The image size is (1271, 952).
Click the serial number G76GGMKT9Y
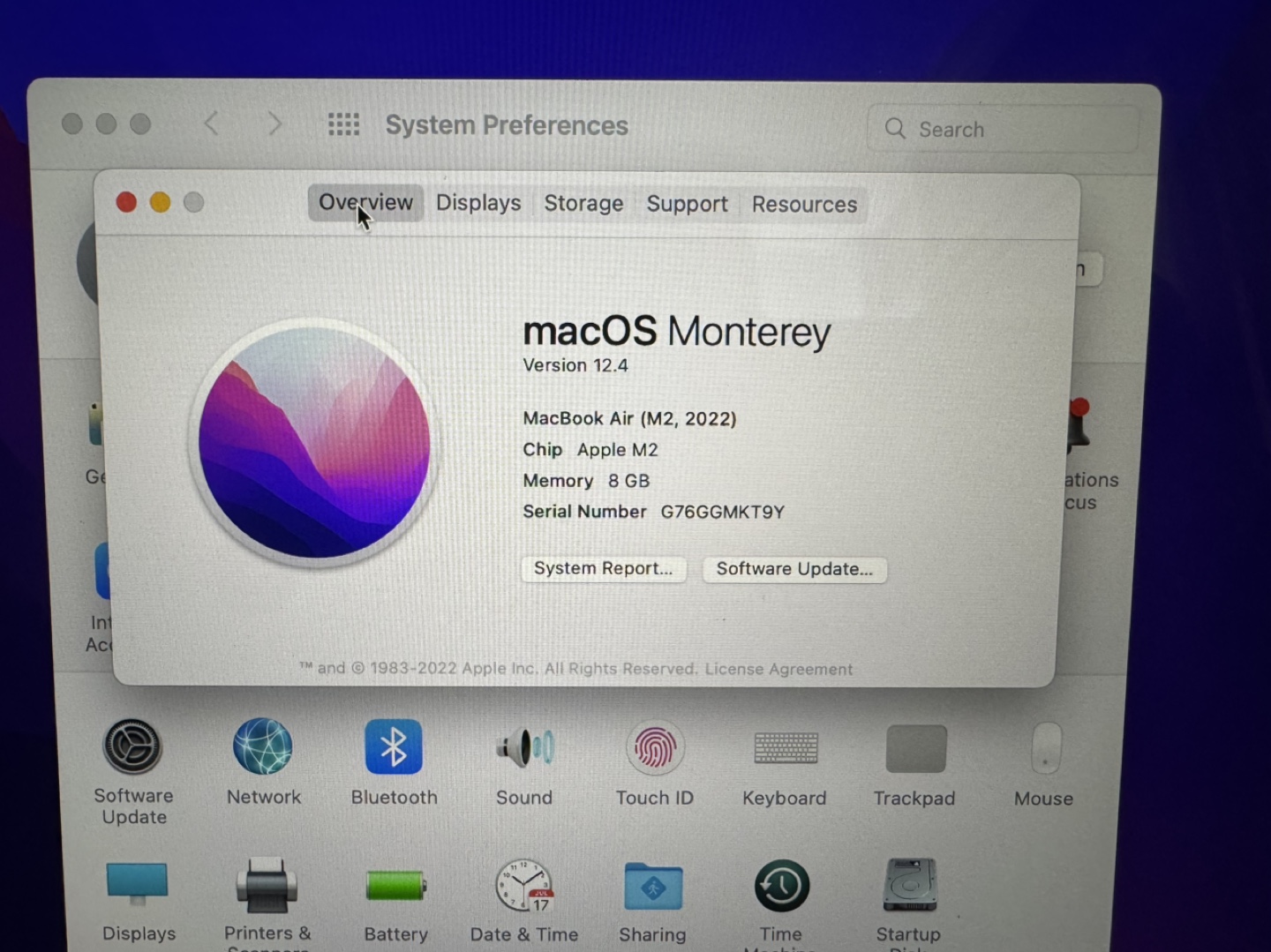coord(723,513)
